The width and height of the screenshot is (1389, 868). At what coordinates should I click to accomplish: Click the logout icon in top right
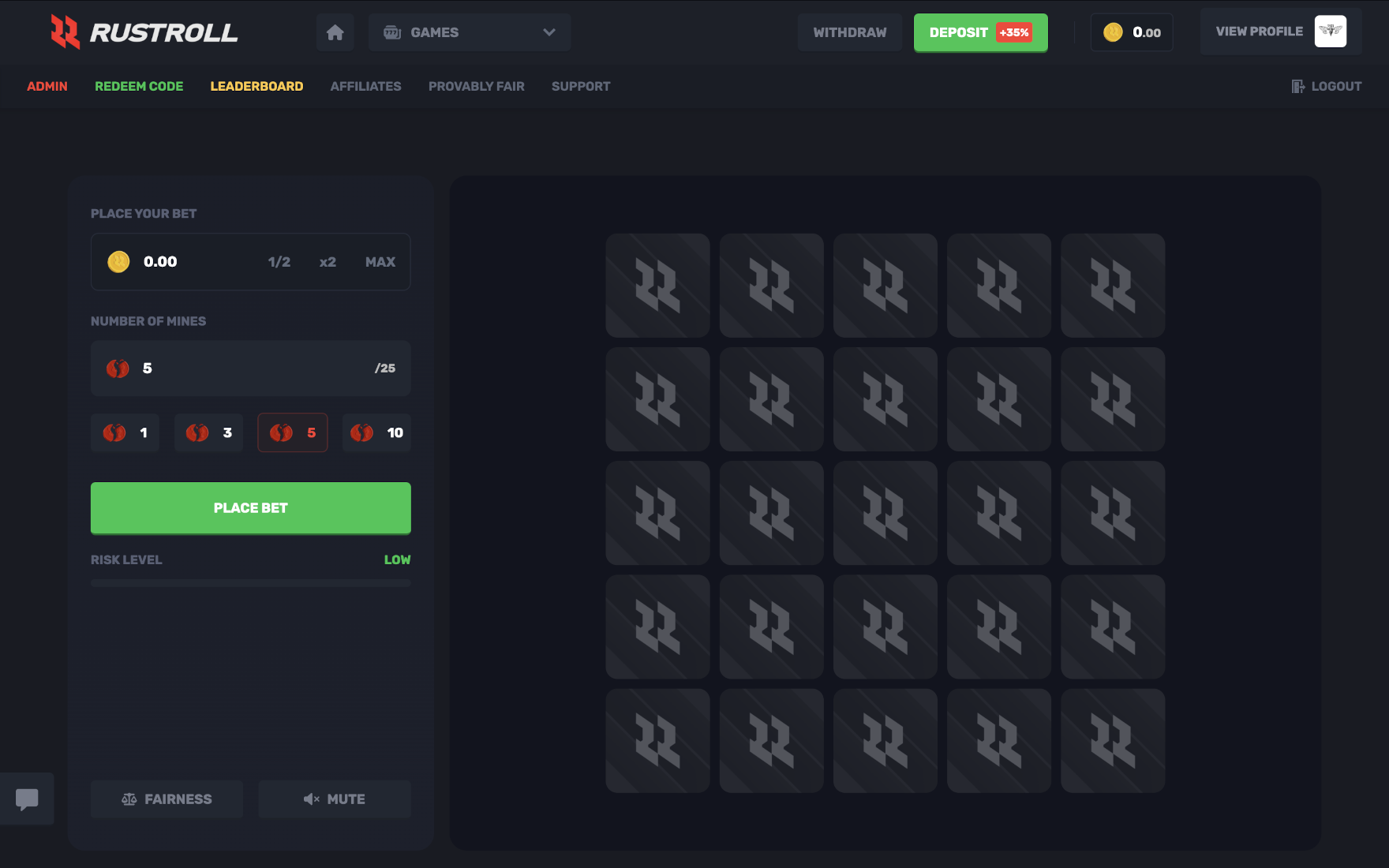pos(1297,86)
